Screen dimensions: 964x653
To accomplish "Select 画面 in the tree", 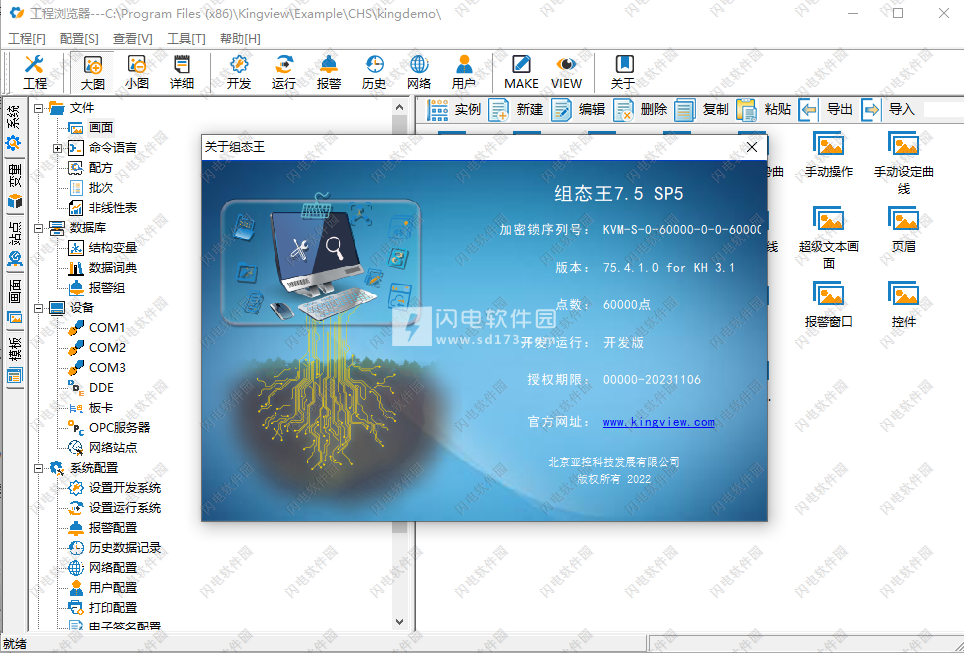I will (x=100, y=128).
